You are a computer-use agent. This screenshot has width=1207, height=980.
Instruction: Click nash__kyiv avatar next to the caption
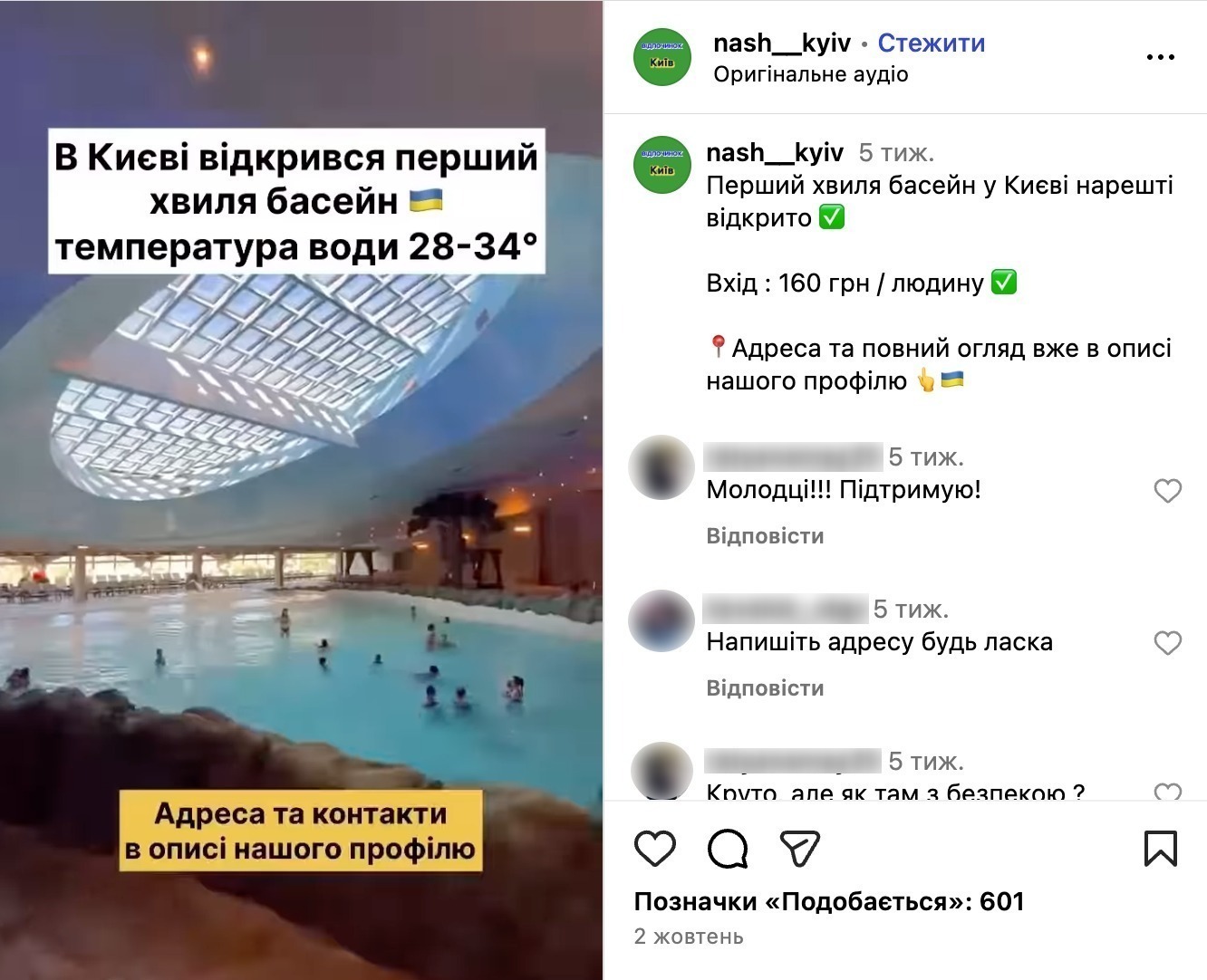click(662, 165)
